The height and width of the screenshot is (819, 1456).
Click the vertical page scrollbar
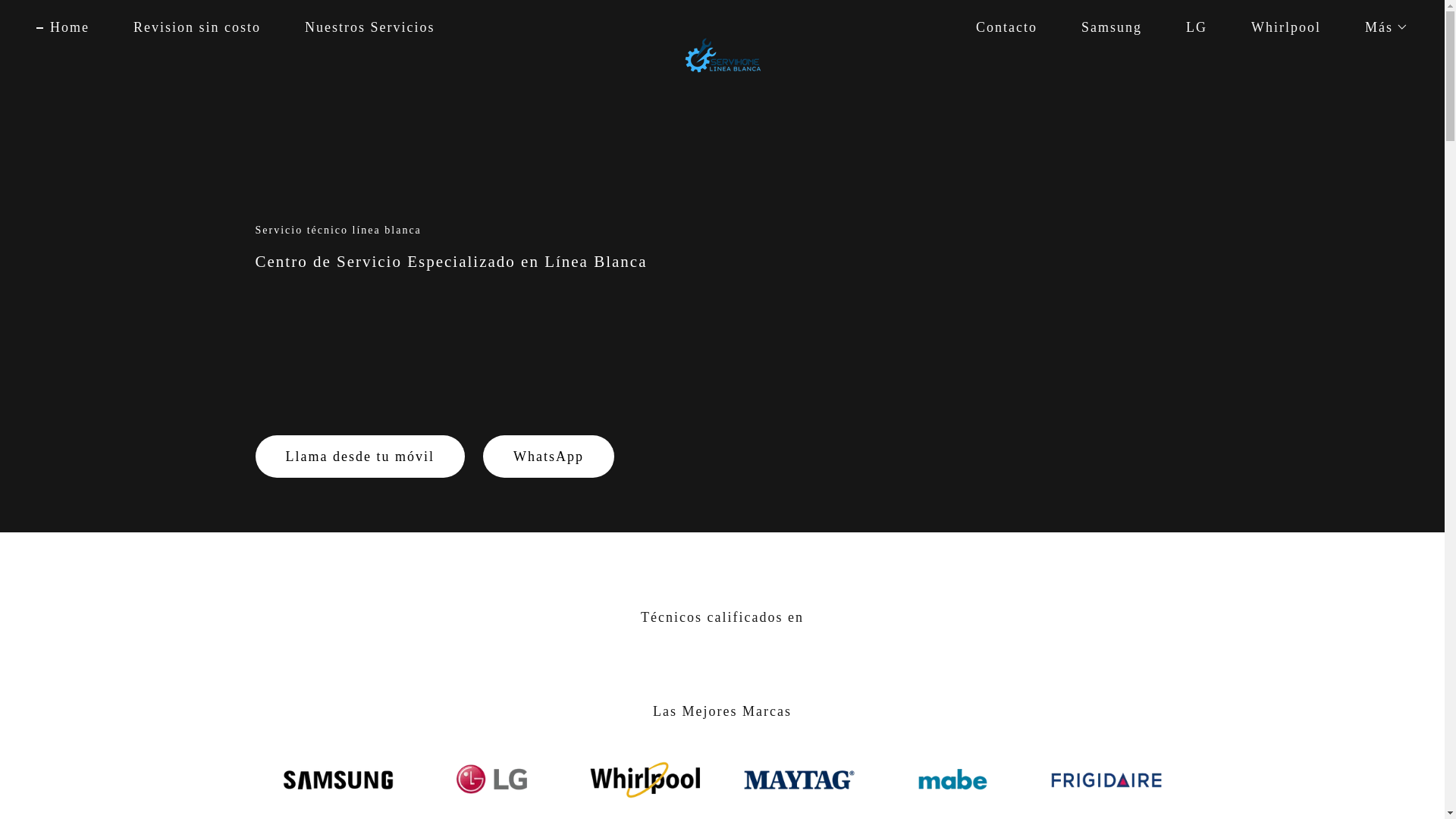(x=1450, y=409)
